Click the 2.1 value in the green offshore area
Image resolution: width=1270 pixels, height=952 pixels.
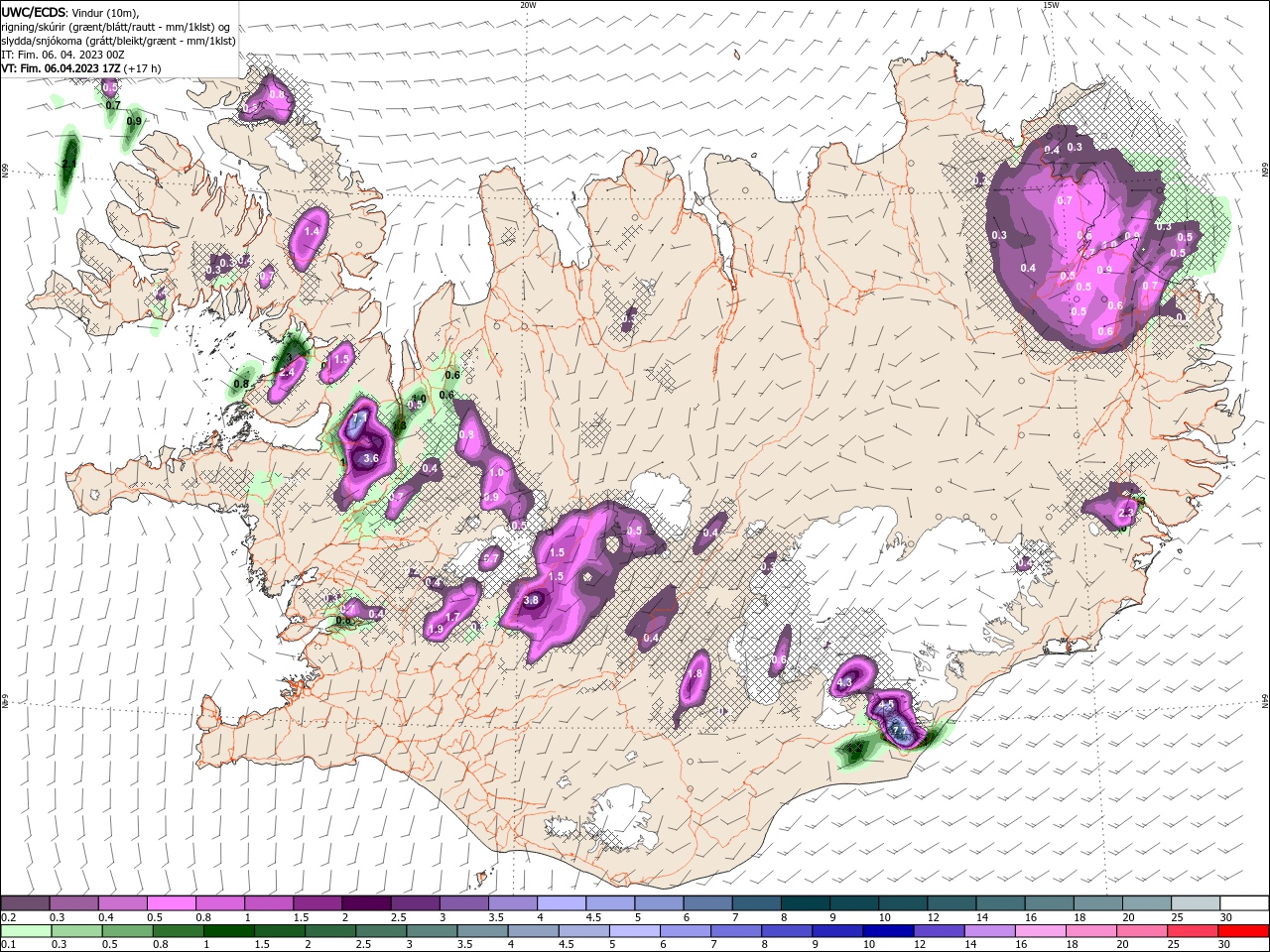[68, 164]
